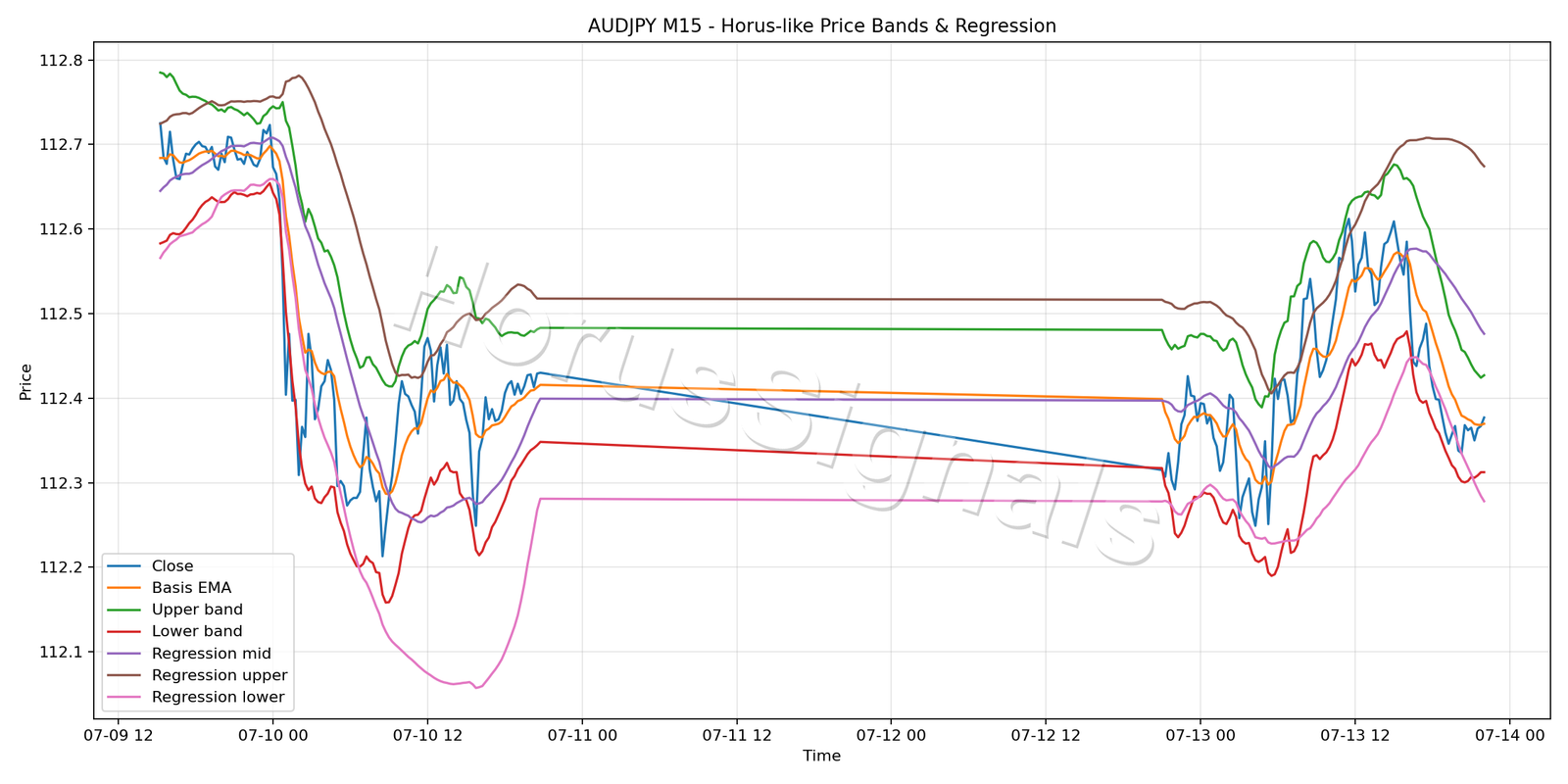Click the 'Price' y-axis label
This screenshot has height=784, width=1568.
(25, 382)
